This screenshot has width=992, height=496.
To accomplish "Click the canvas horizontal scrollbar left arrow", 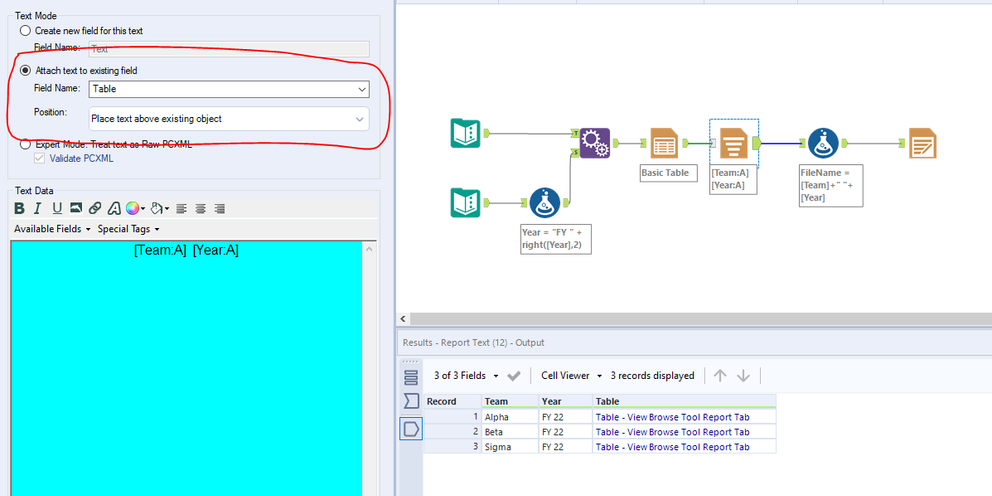I will tap(404, 319).
